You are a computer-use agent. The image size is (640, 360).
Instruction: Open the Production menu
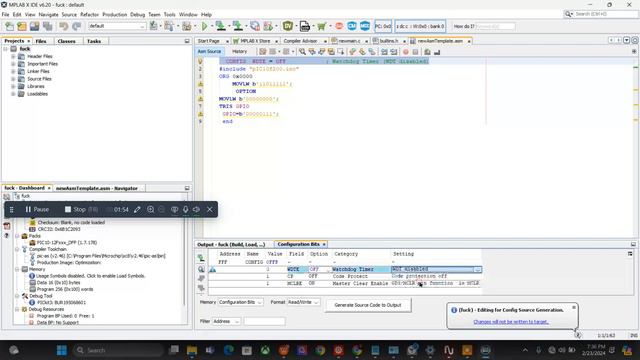pyautogui.click(x=115, y=14)
